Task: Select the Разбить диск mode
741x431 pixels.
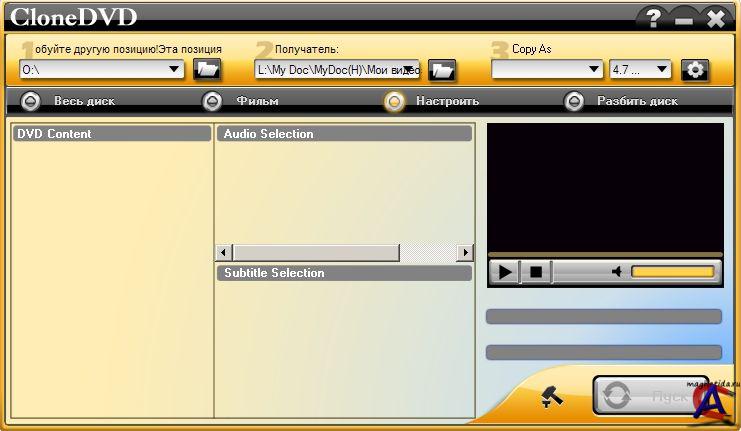Action: coord(574,100)
